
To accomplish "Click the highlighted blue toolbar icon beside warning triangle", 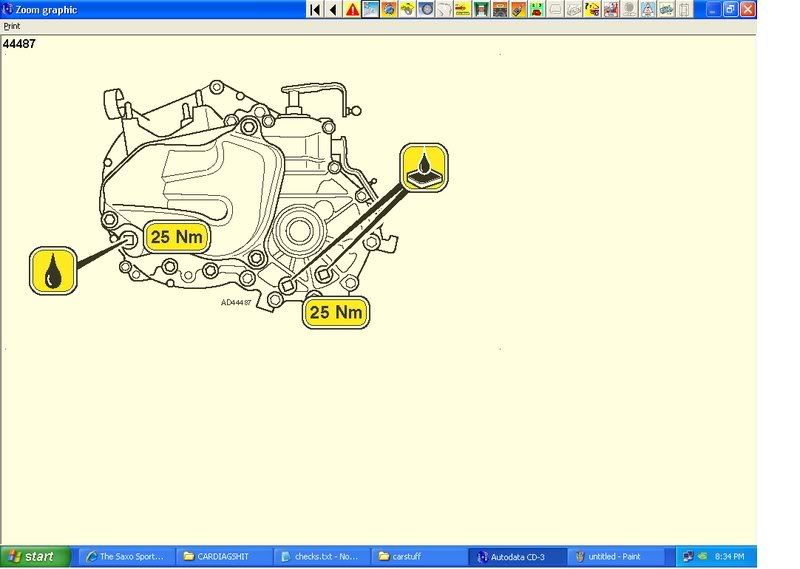I will (371, 9).
